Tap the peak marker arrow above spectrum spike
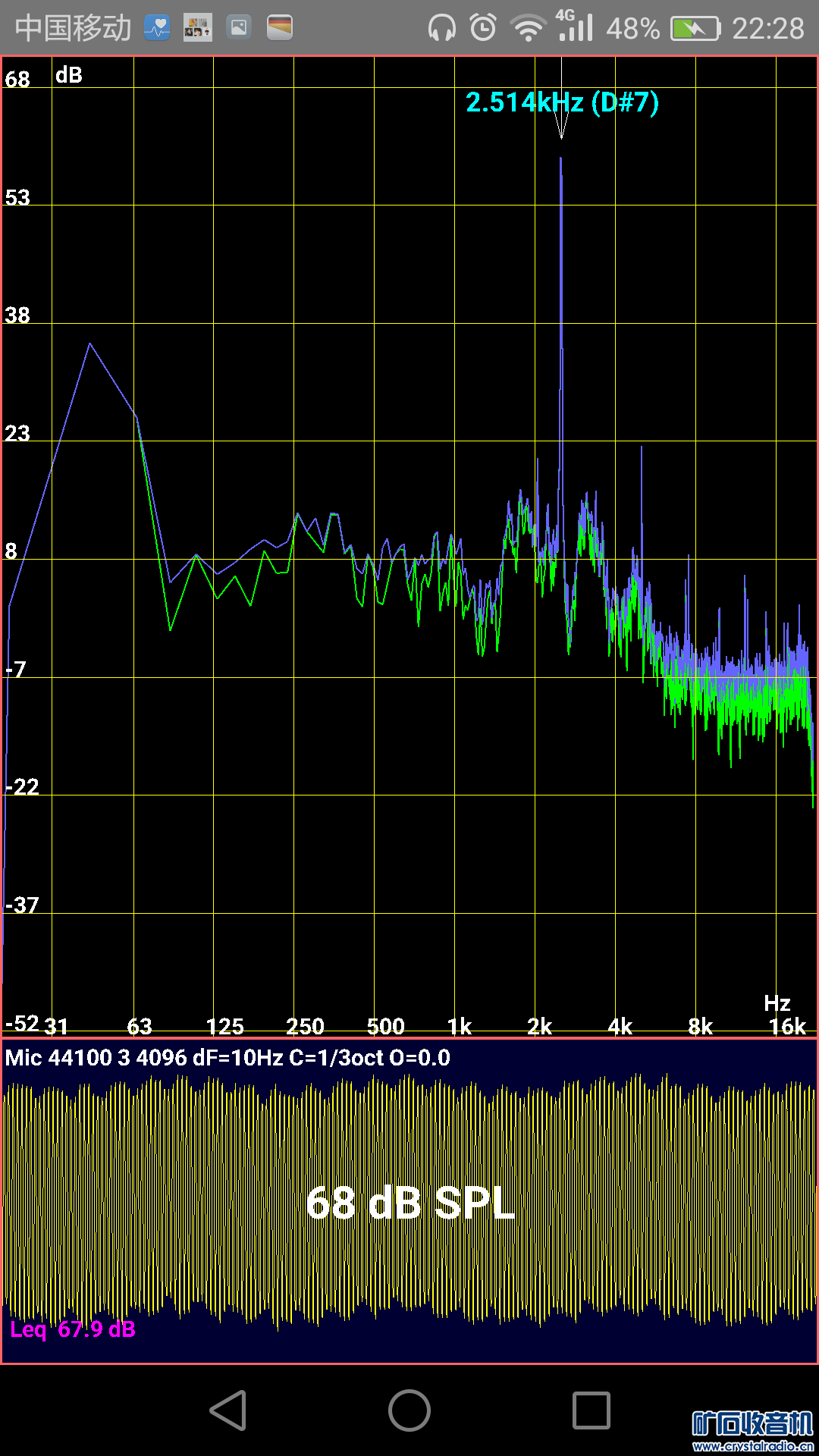Screen dimensions: 819x1456 click(561, 126)
